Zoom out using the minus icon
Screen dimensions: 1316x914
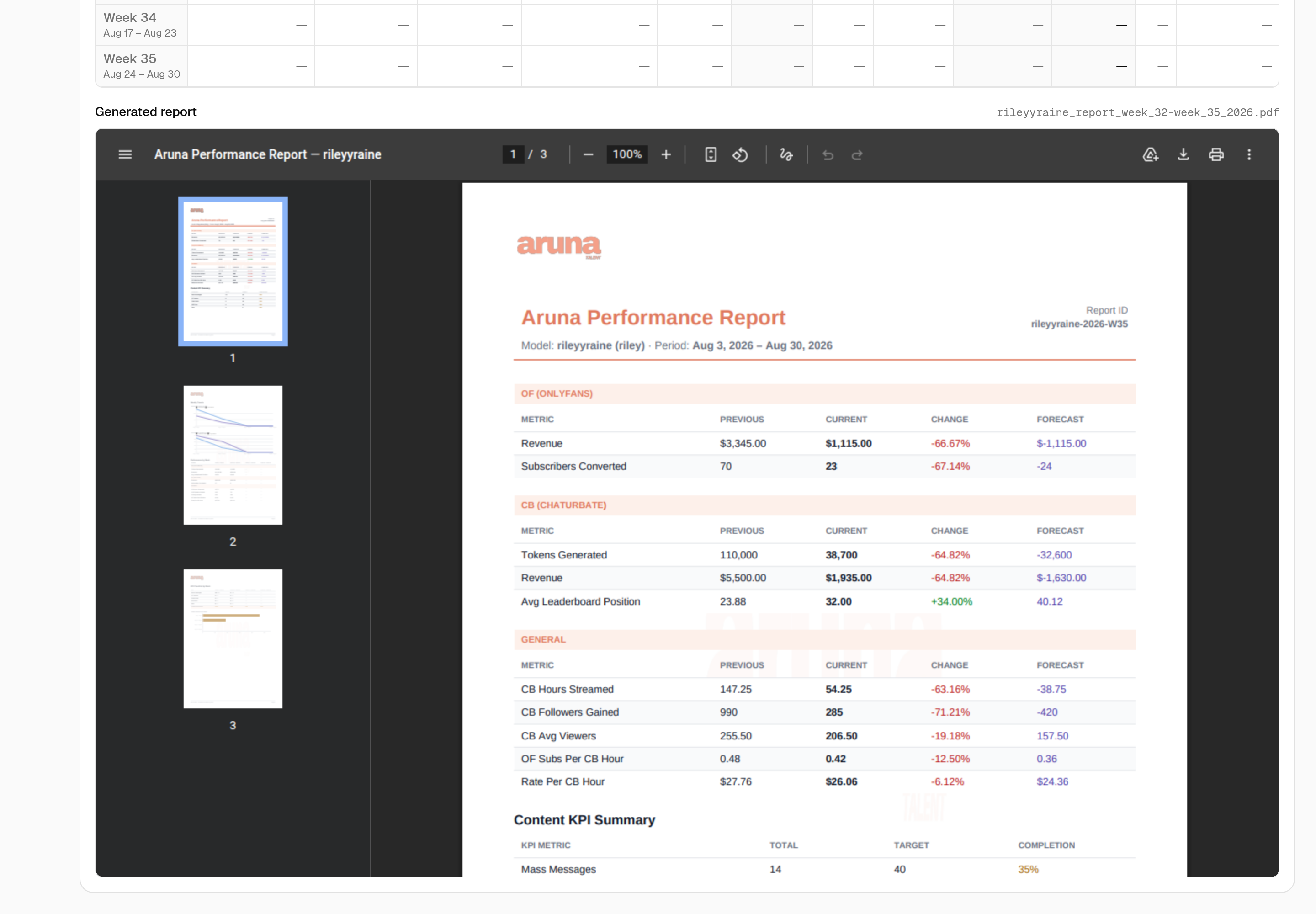[x=588, y=154]
